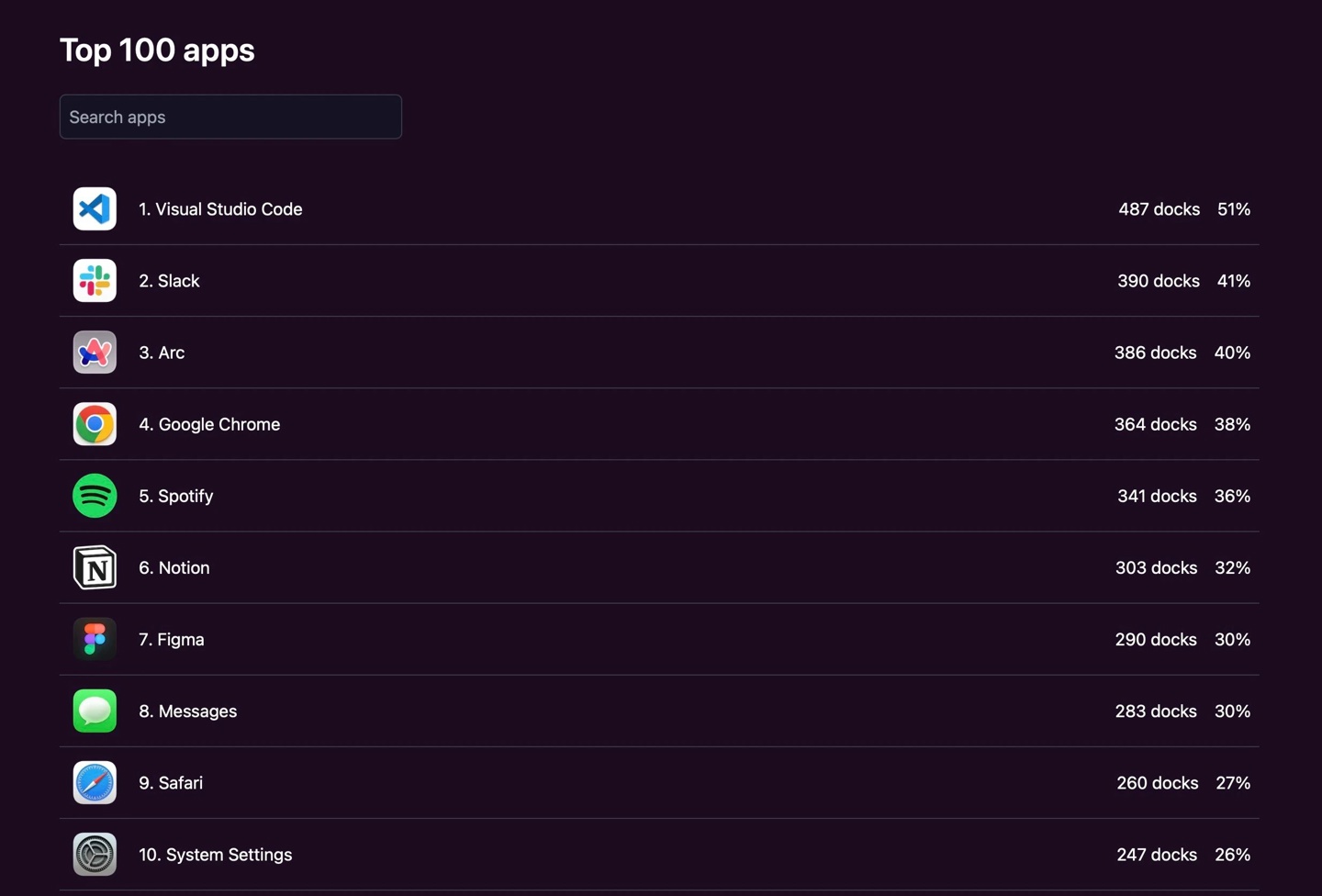Click the Notion app icon

click(95, 567)
